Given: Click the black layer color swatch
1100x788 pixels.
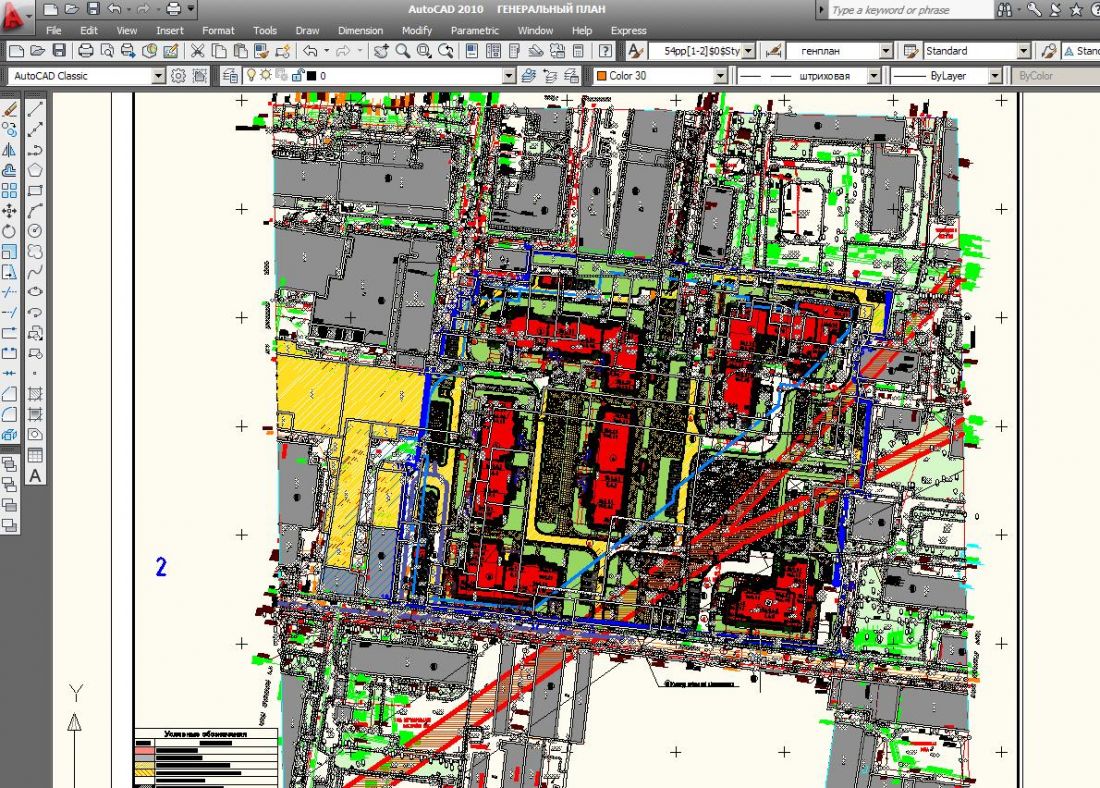Looking at the screenshot, I should pos(312,76).
